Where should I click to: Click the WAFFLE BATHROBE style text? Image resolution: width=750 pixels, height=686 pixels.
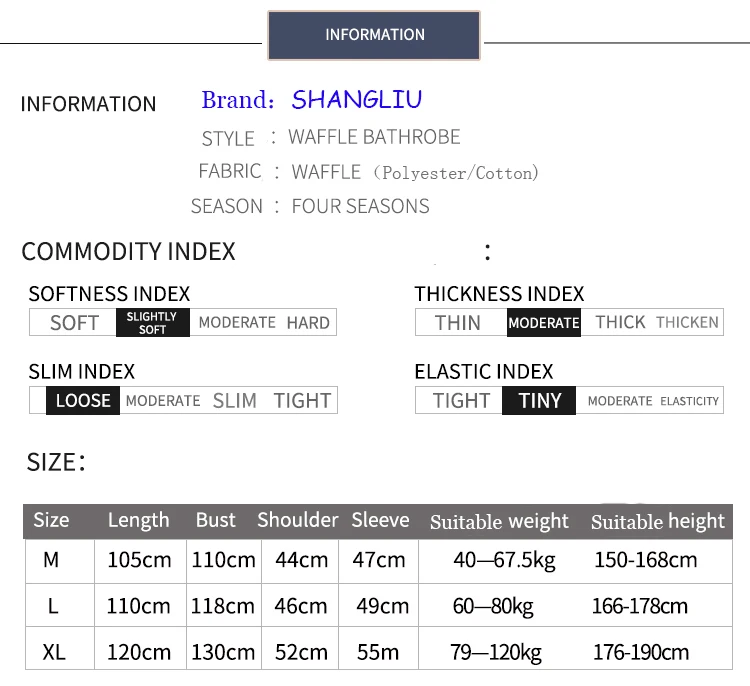(x=374, y=137)
